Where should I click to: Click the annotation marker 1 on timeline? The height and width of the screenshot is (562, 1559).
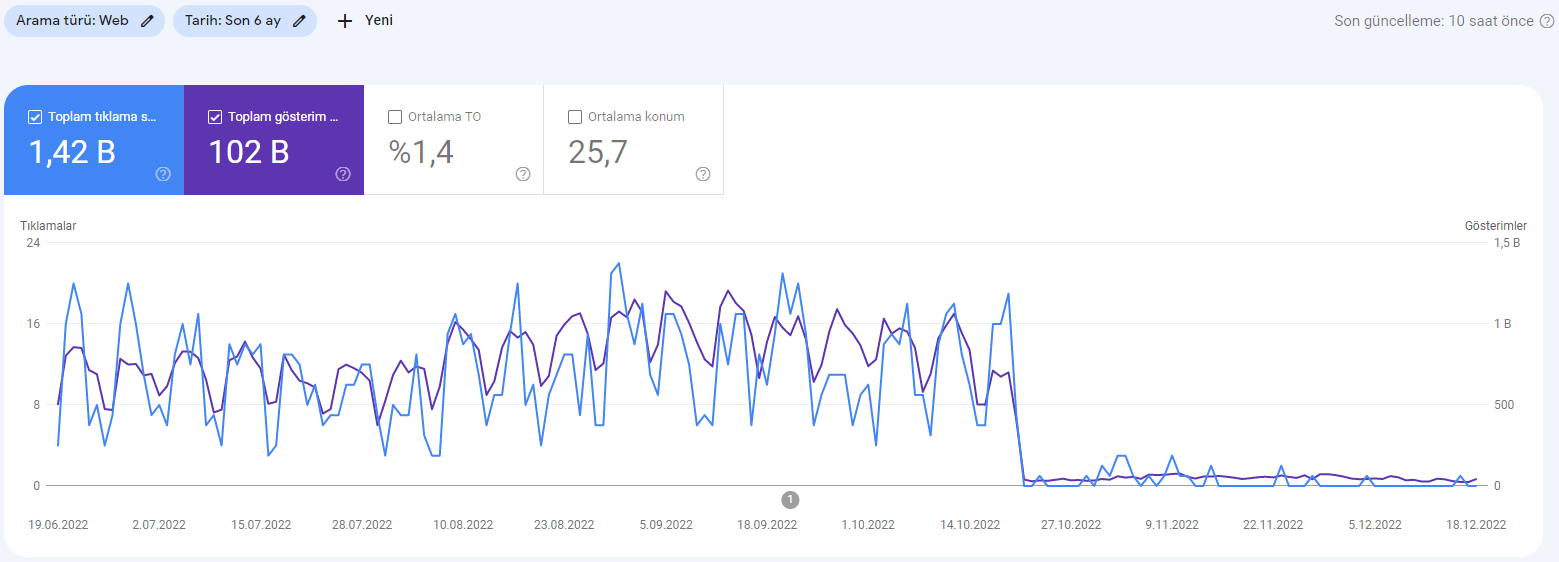[790, 499]
